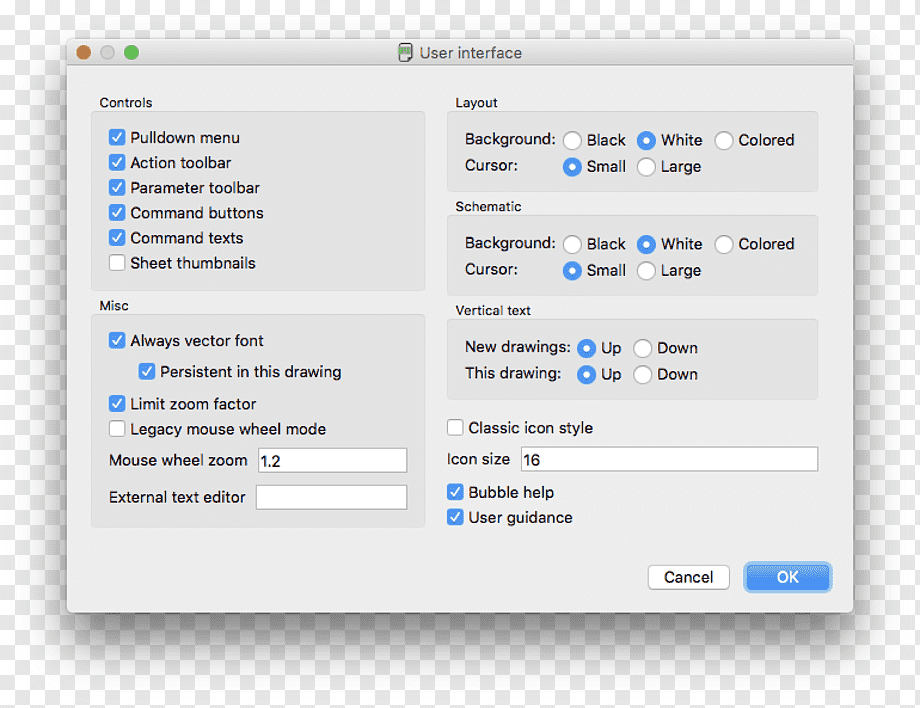Enable Sheet thumbnails checkbox
Screen dimensions: 920x708
pyautogui.click(x=117, y=263)
